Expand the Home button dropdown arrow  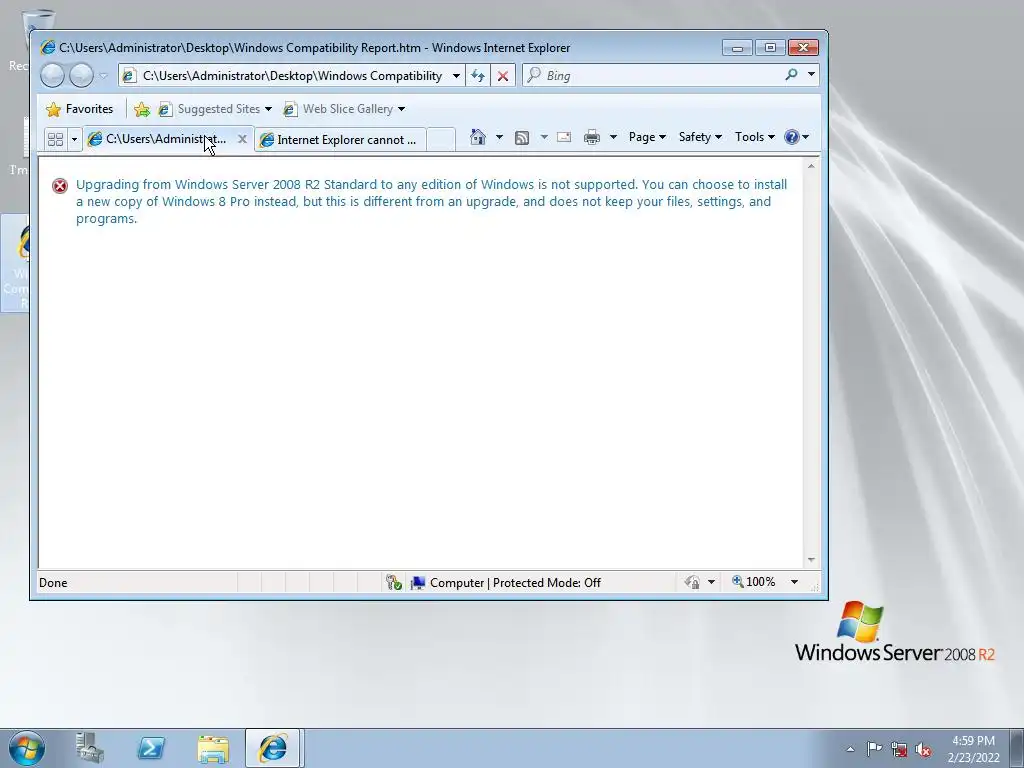click(500, 137)
